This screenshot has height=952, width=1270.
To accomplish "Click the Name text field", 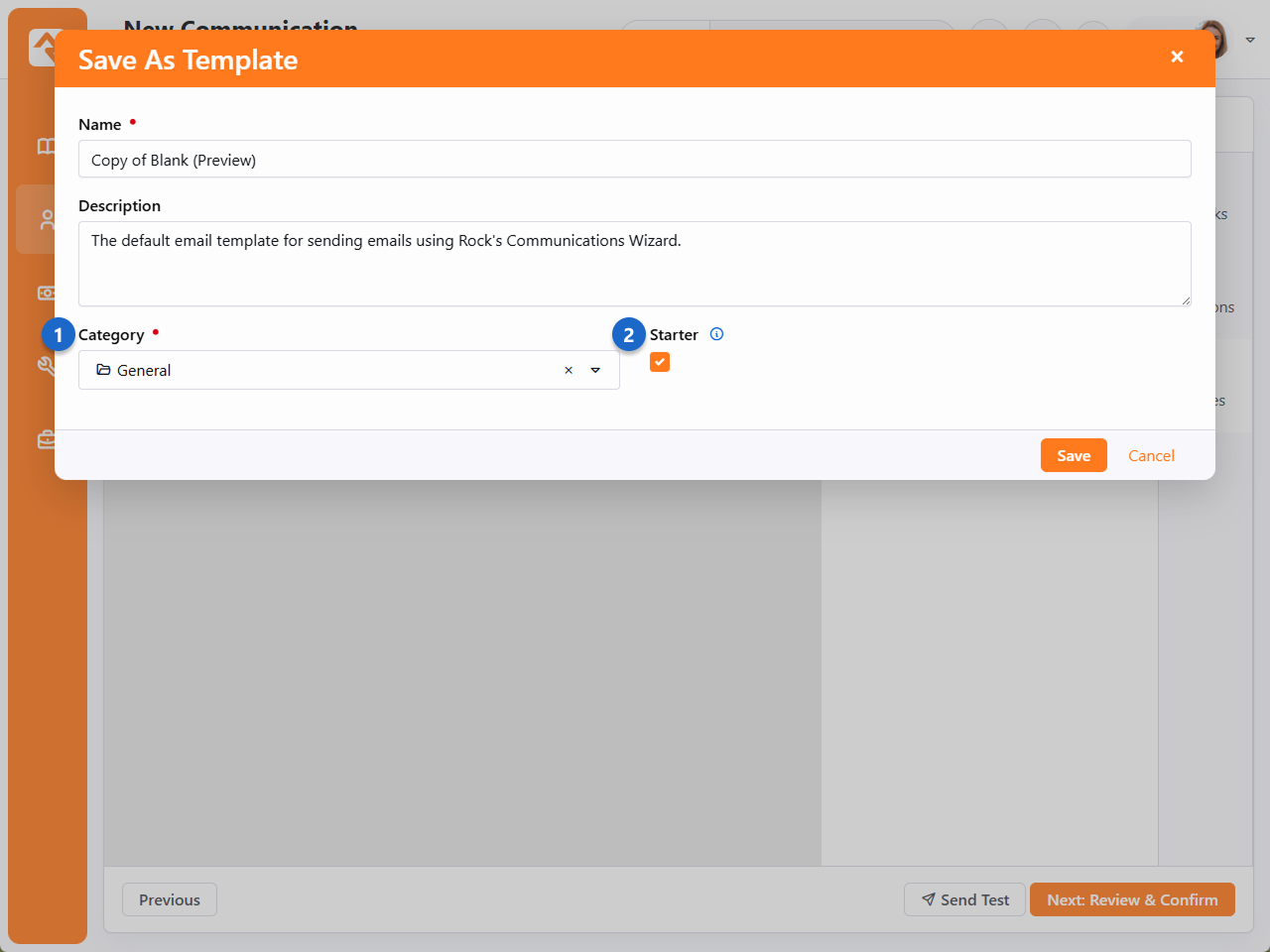I will [634, 160].
